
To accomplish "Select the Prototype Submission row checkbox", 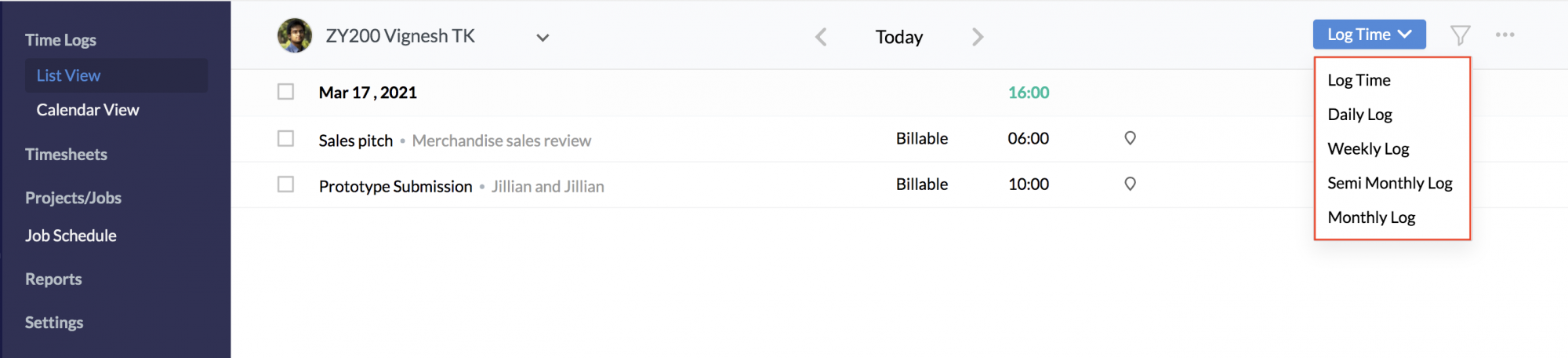I will tap(285, 184).
